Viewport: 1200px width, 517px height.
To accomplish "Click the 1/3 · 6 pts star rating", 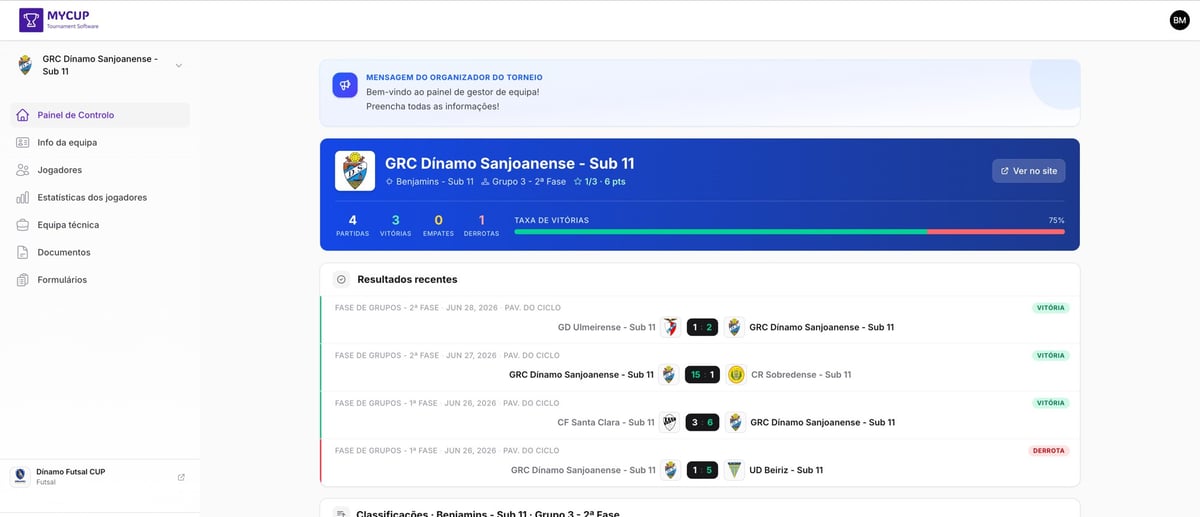I will coord(599,182).
